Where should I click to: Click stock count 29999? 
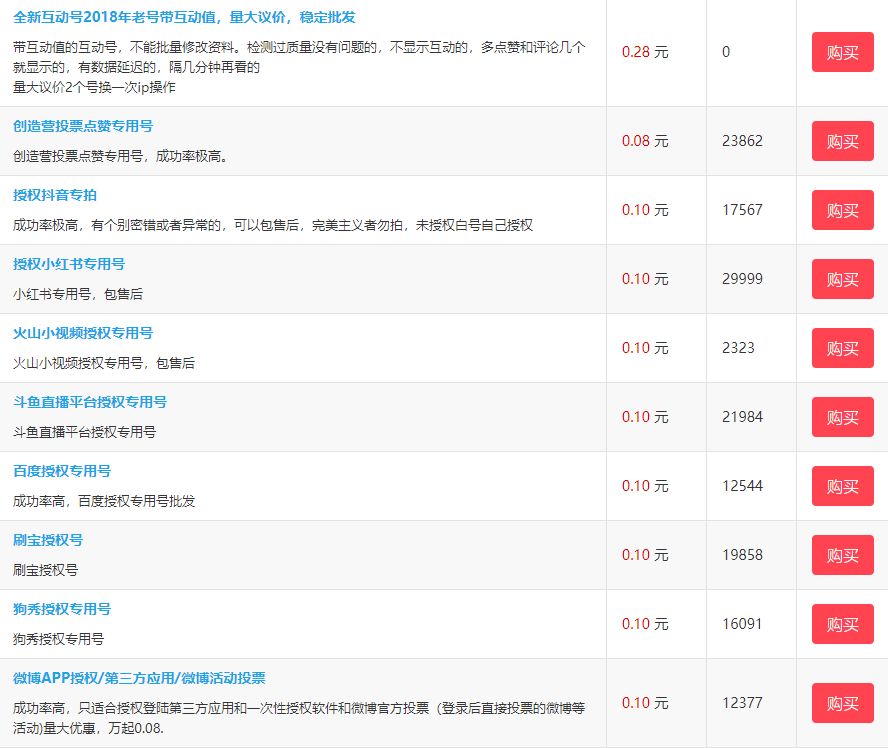742,279
